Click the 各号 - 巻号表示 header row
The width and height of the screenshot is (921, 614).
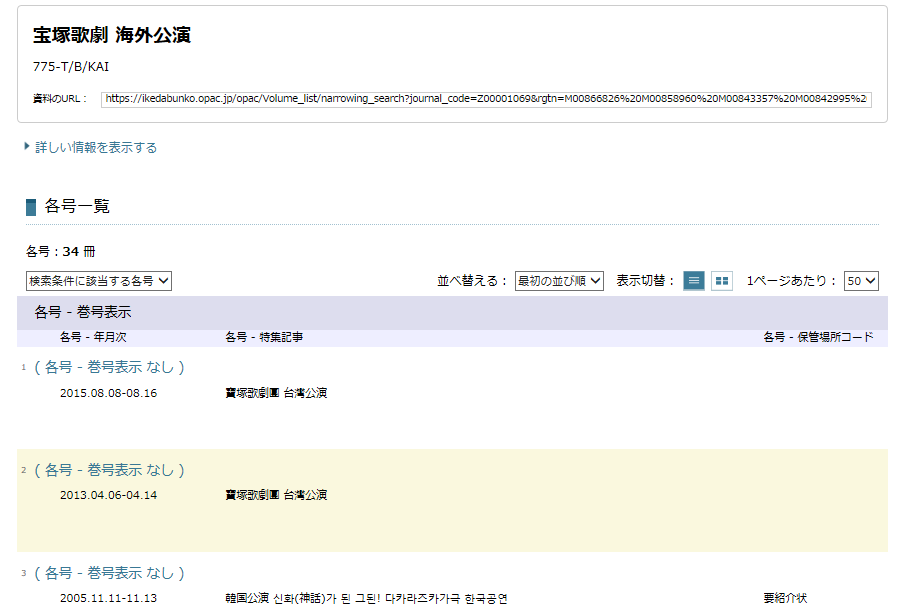452,313
